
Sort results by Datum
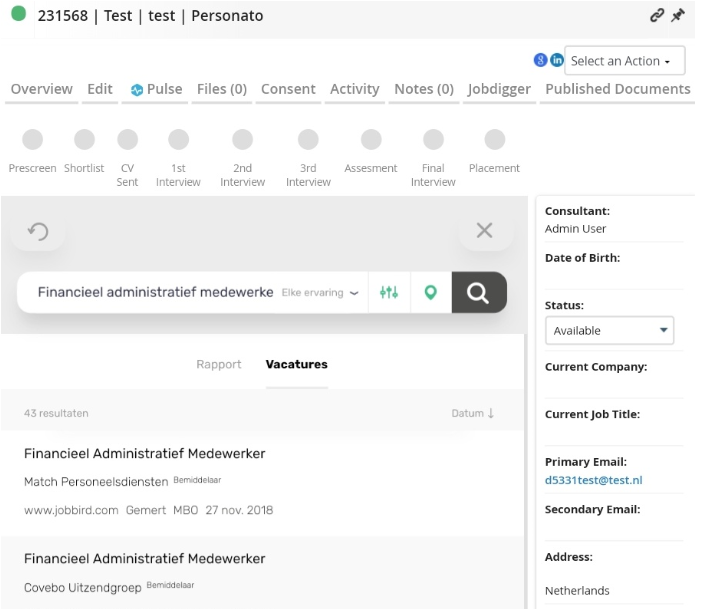tap(473, 413)
